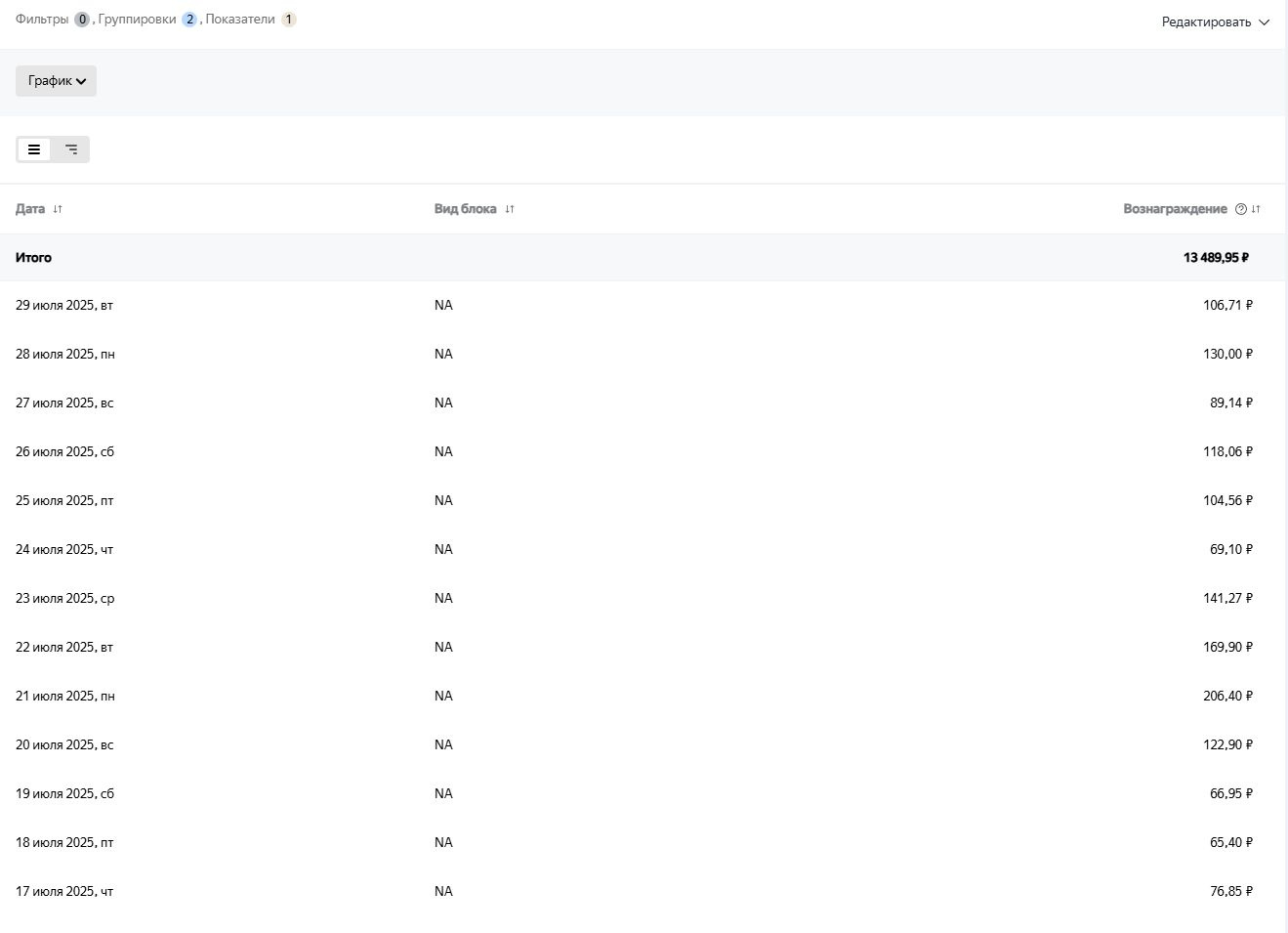Expand the График dropdown

tap(56, 81)
